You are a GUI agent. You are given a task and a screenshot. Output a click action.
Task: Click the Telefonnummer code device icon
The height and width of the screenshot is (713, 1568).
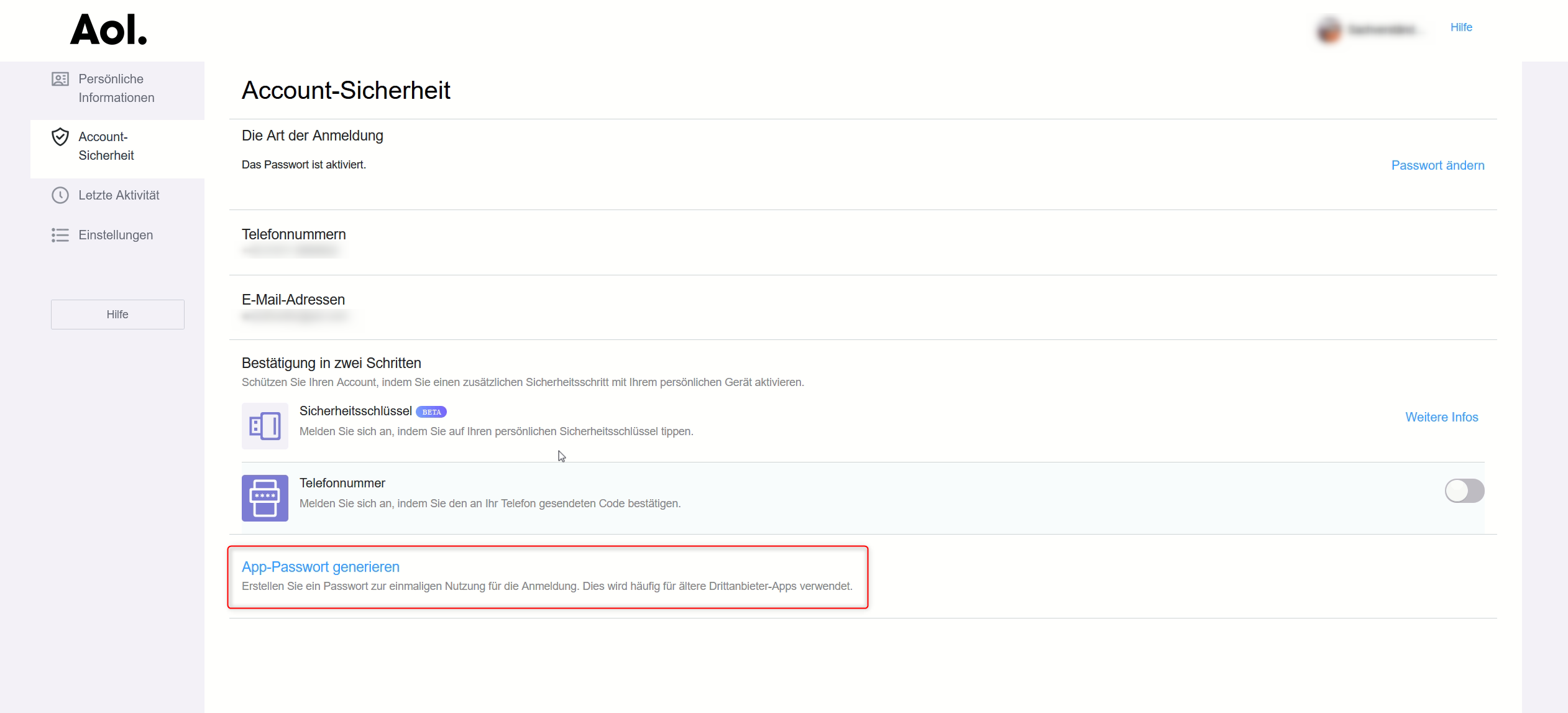pyautogui.click(x=265, y=498)
